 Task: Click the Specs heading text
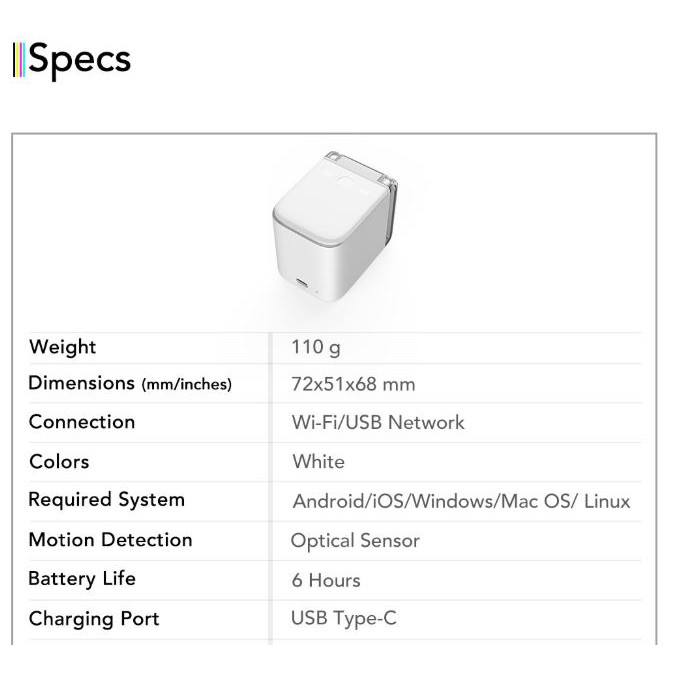click(80, 60)
